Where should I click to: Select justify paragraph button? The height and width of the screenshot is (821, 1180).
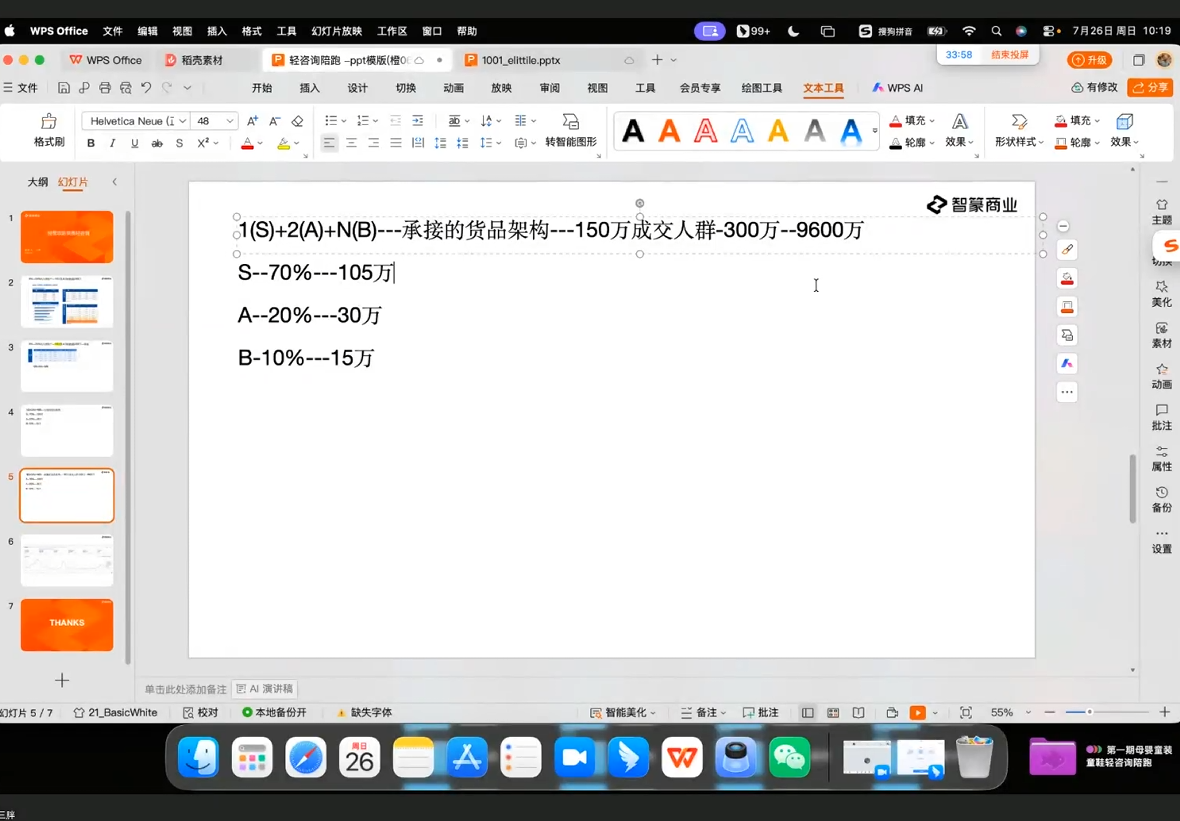[396, 143]
